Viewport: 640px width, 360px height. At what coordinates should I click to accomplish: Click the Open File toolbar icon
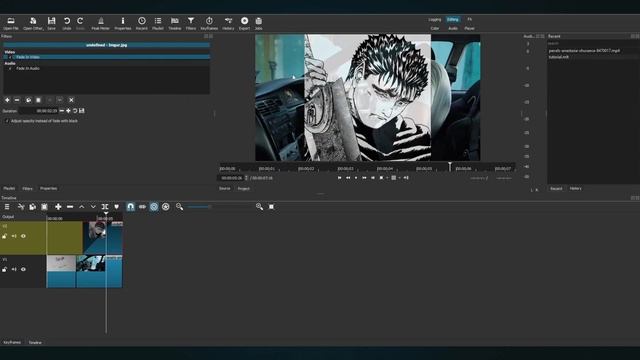(x=11, y=23)
